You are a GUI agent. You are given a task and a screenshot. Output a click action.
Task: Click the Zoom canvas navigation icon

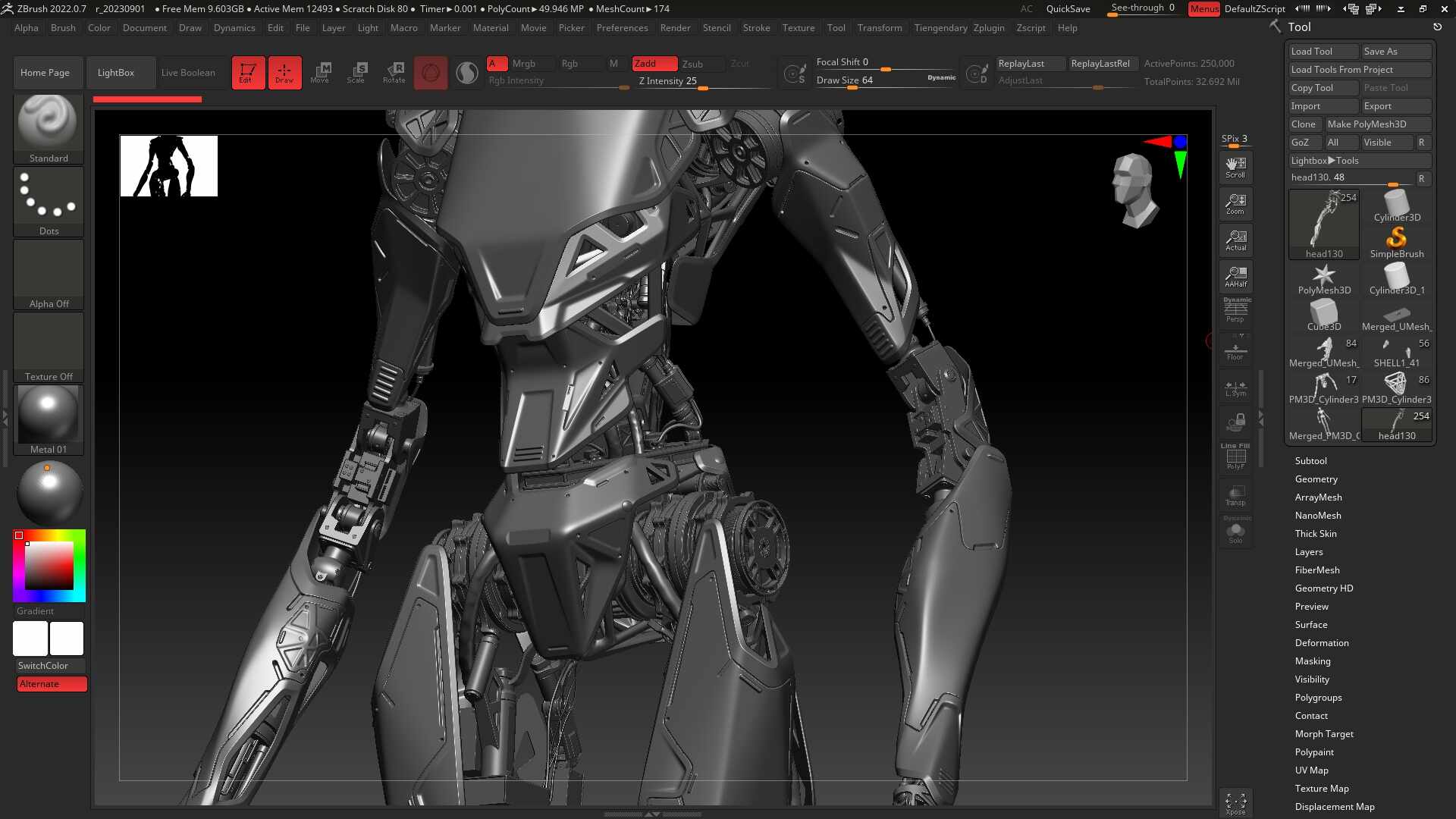[x=1235, y=203]
